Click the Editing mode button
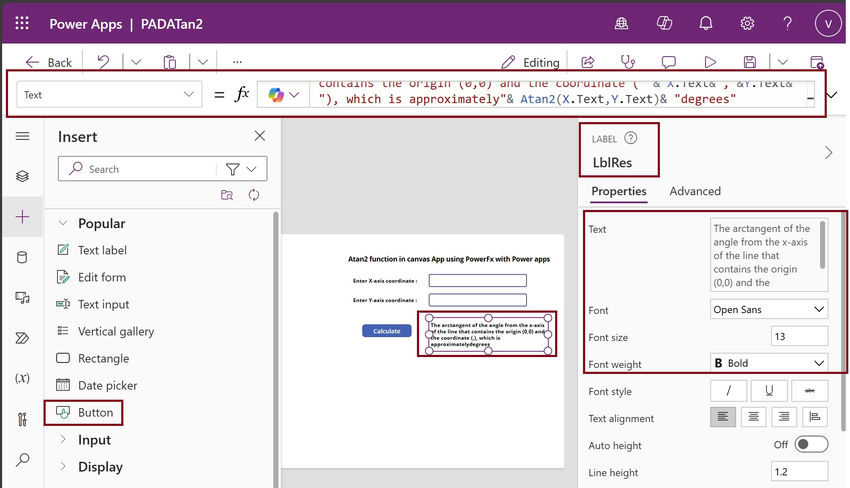850x488 pixels. coord(530,62)
